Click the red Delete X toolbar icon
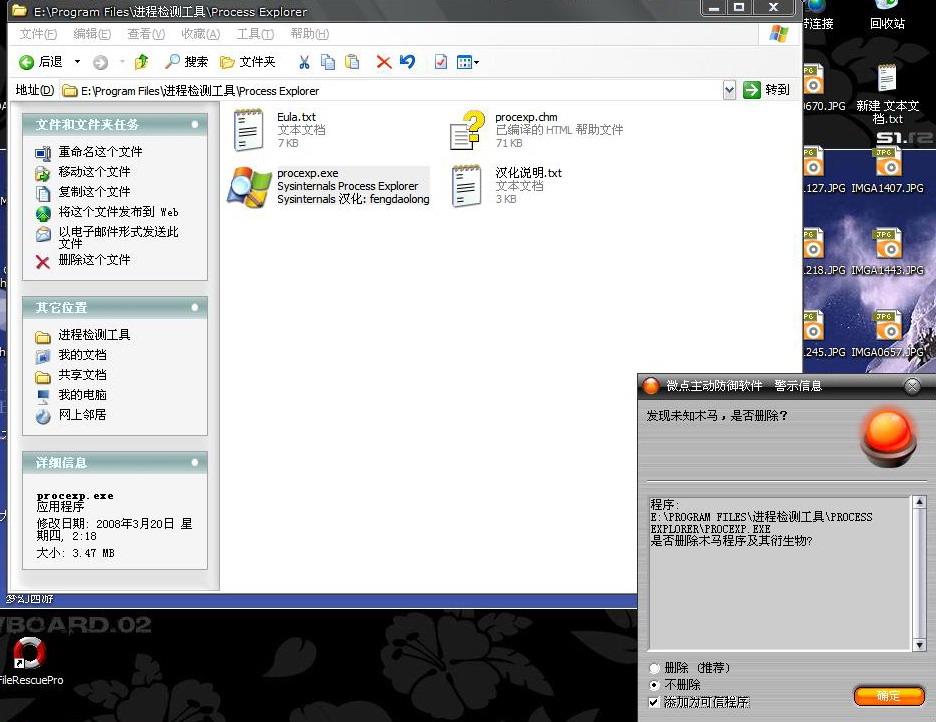The height and width of the screenshot is (722, 936). (384, 62)
